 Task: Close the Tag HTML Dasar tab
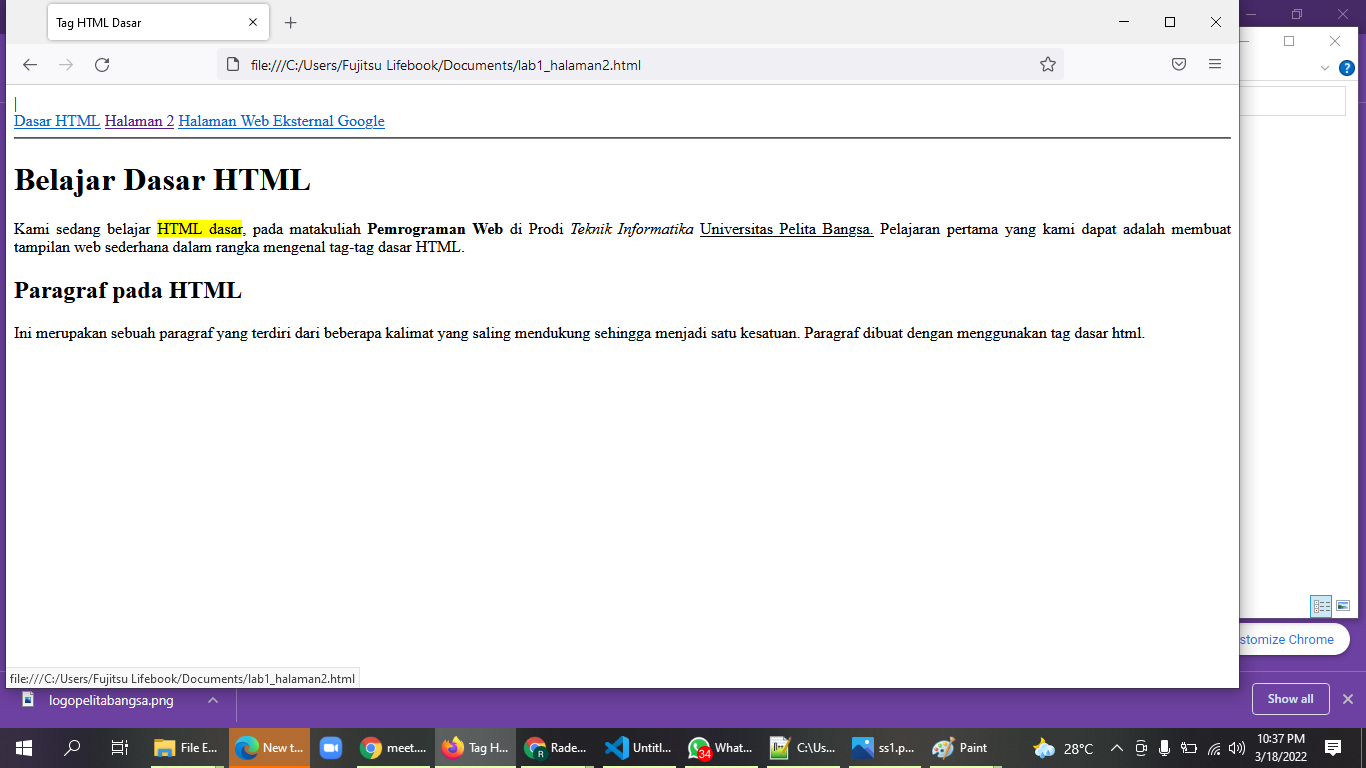coord(253,22)
